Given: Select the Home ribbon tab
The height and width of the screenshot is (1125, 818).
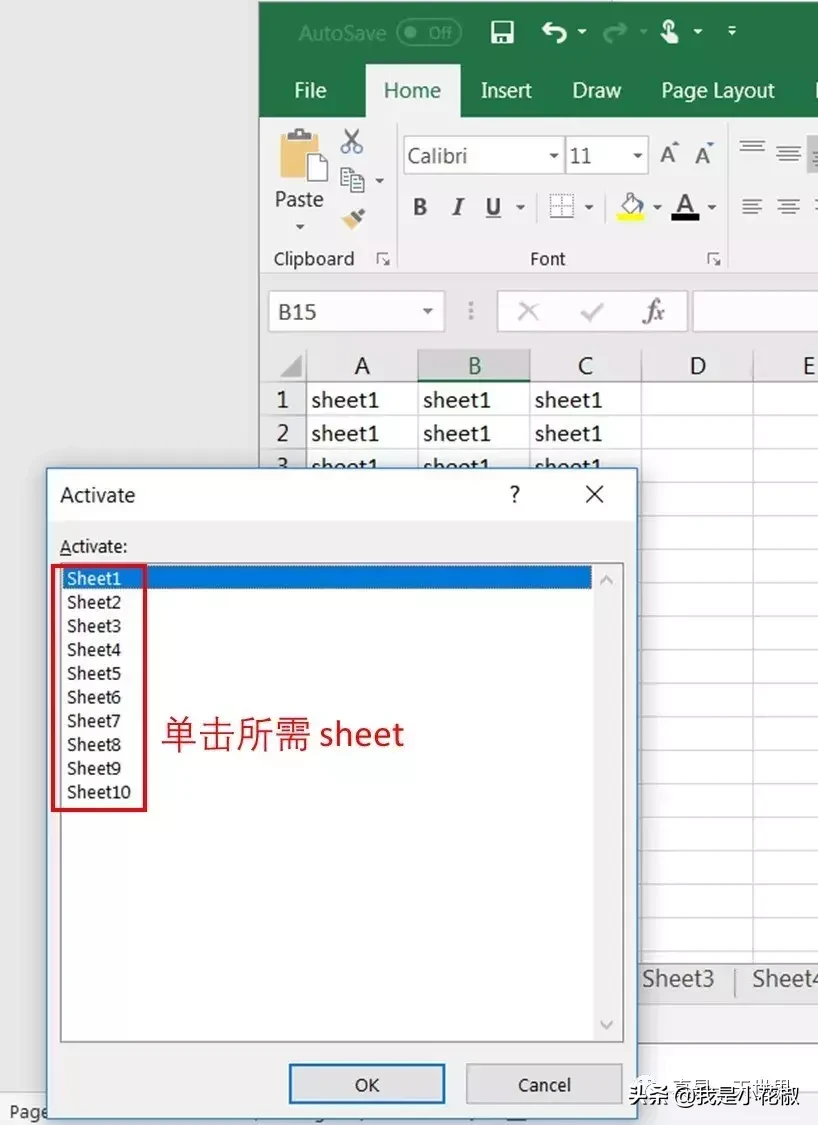Looking at the screenshot, I should tap(412, 90).
